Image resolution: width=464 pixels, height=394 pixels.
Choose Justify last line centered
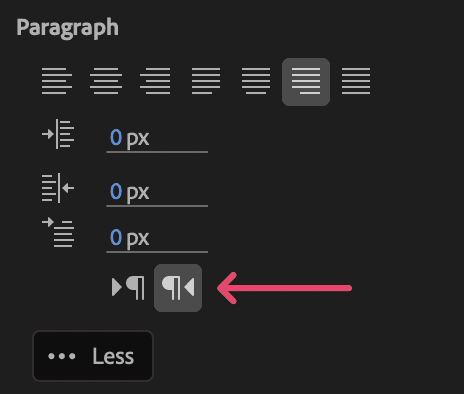[256, 81]
